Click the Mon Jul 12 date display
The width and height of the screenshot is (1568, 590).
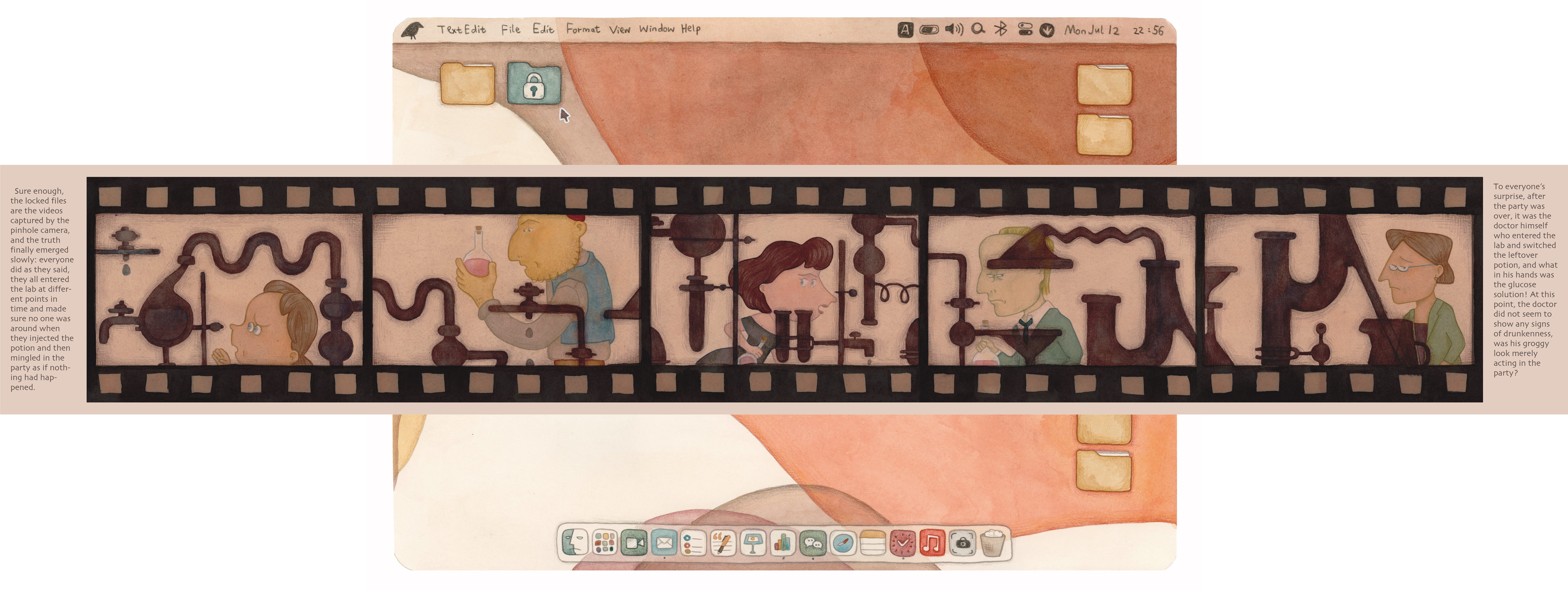pos(1091,30)
